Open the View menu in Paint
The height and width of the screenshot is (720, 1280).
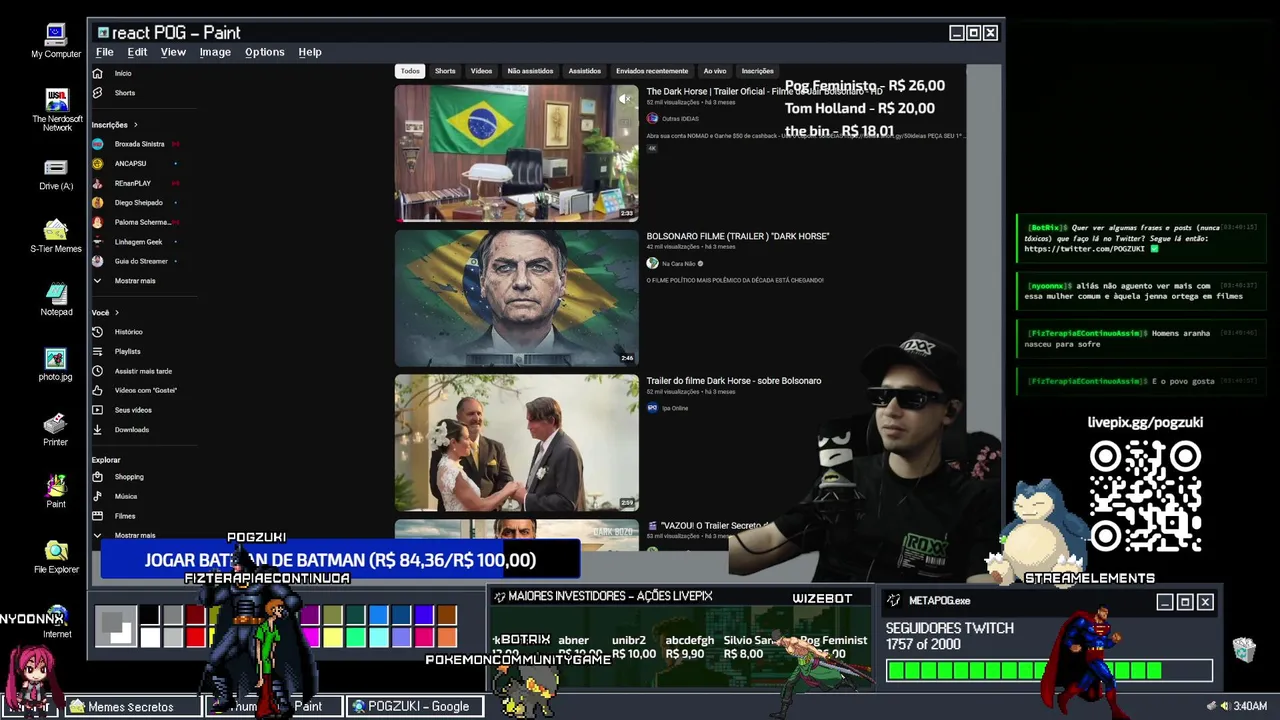173,52
